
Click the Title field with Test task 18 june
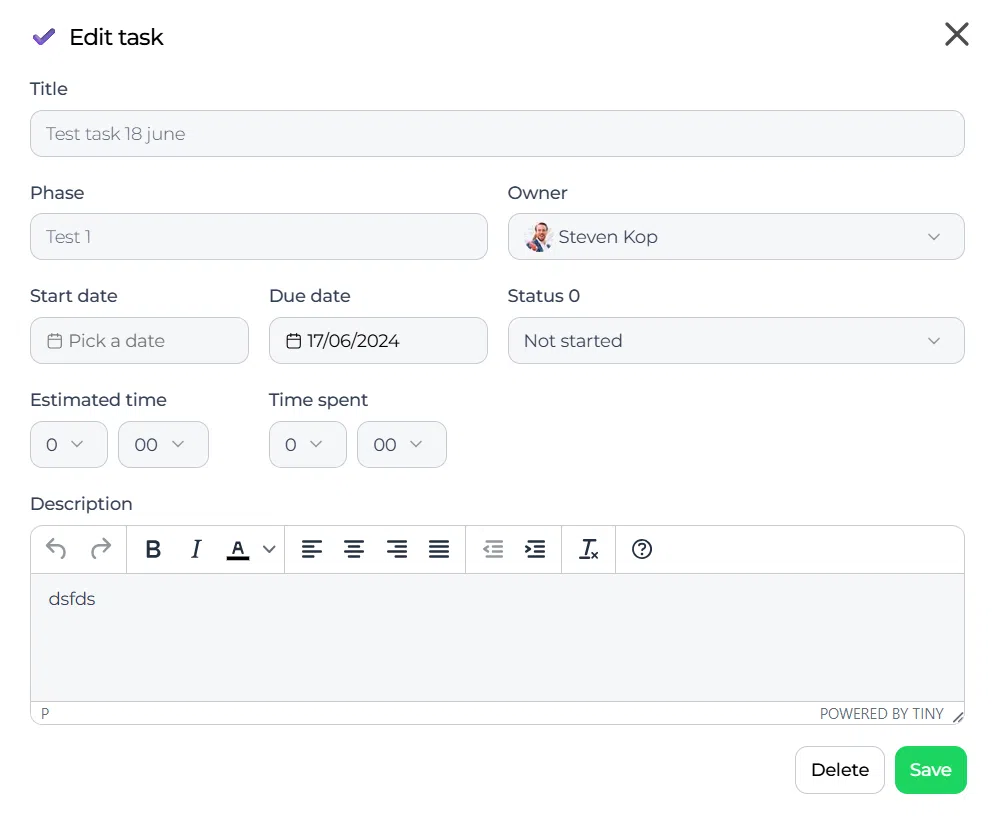click(x=497, y=134)
